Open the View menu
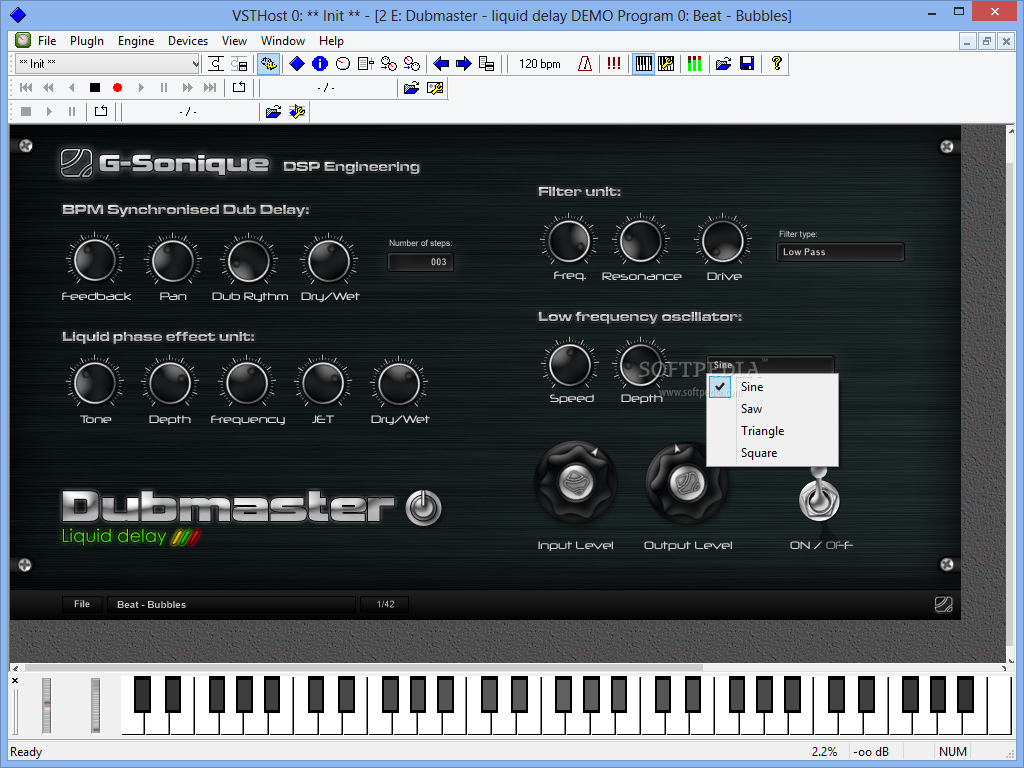 point(234,40)
